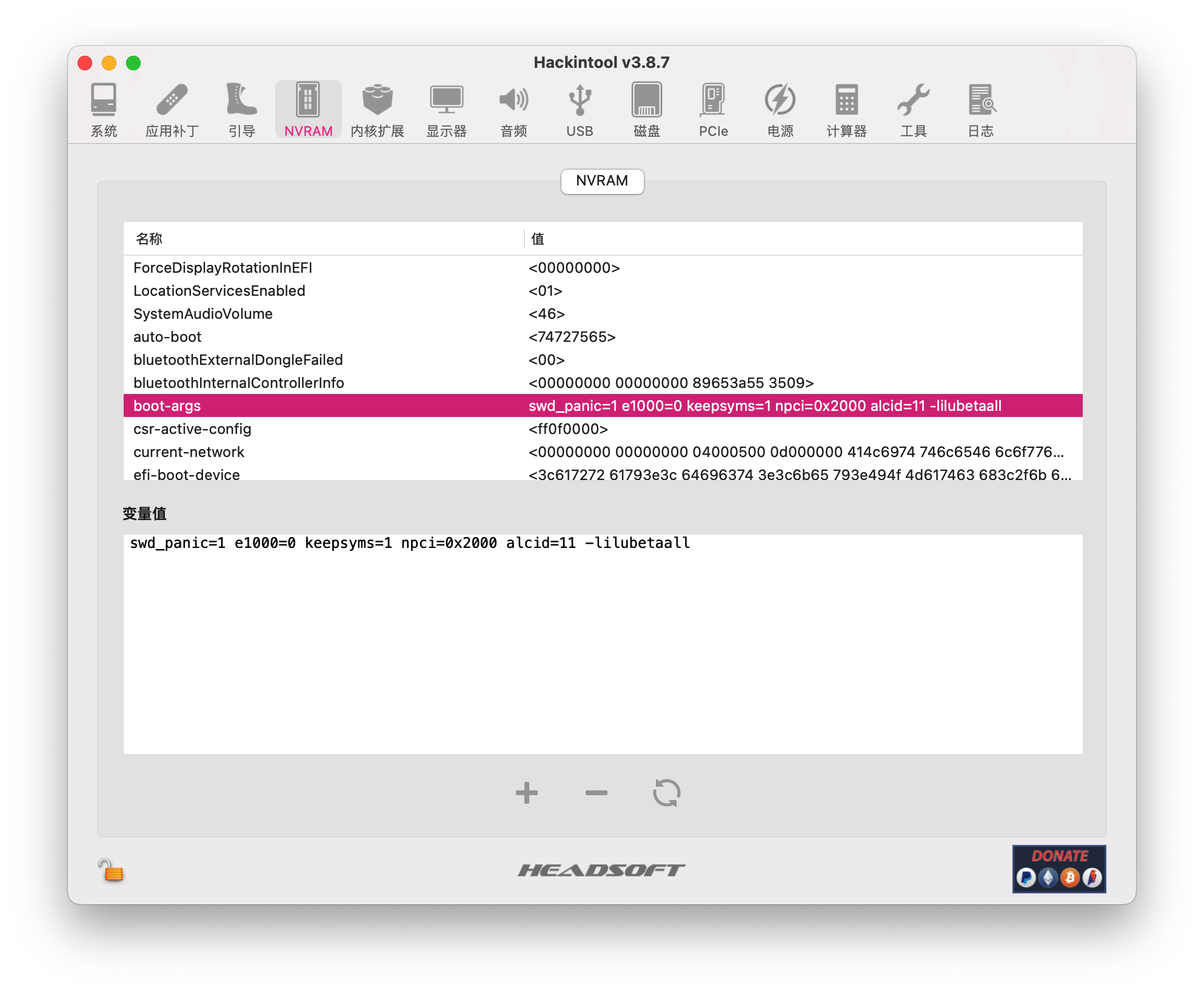Open the 内核扩展 kernel extensions section
Image resolution: width=1204 pixels, height=994 pixels.
point(378,110)
